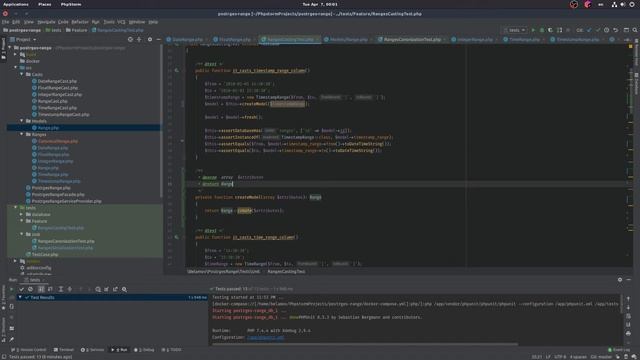Click the magnifier test history icon in Run toolbar
Image resolution: width=640 pixels, height=360 pixels.
click(124, 289)
